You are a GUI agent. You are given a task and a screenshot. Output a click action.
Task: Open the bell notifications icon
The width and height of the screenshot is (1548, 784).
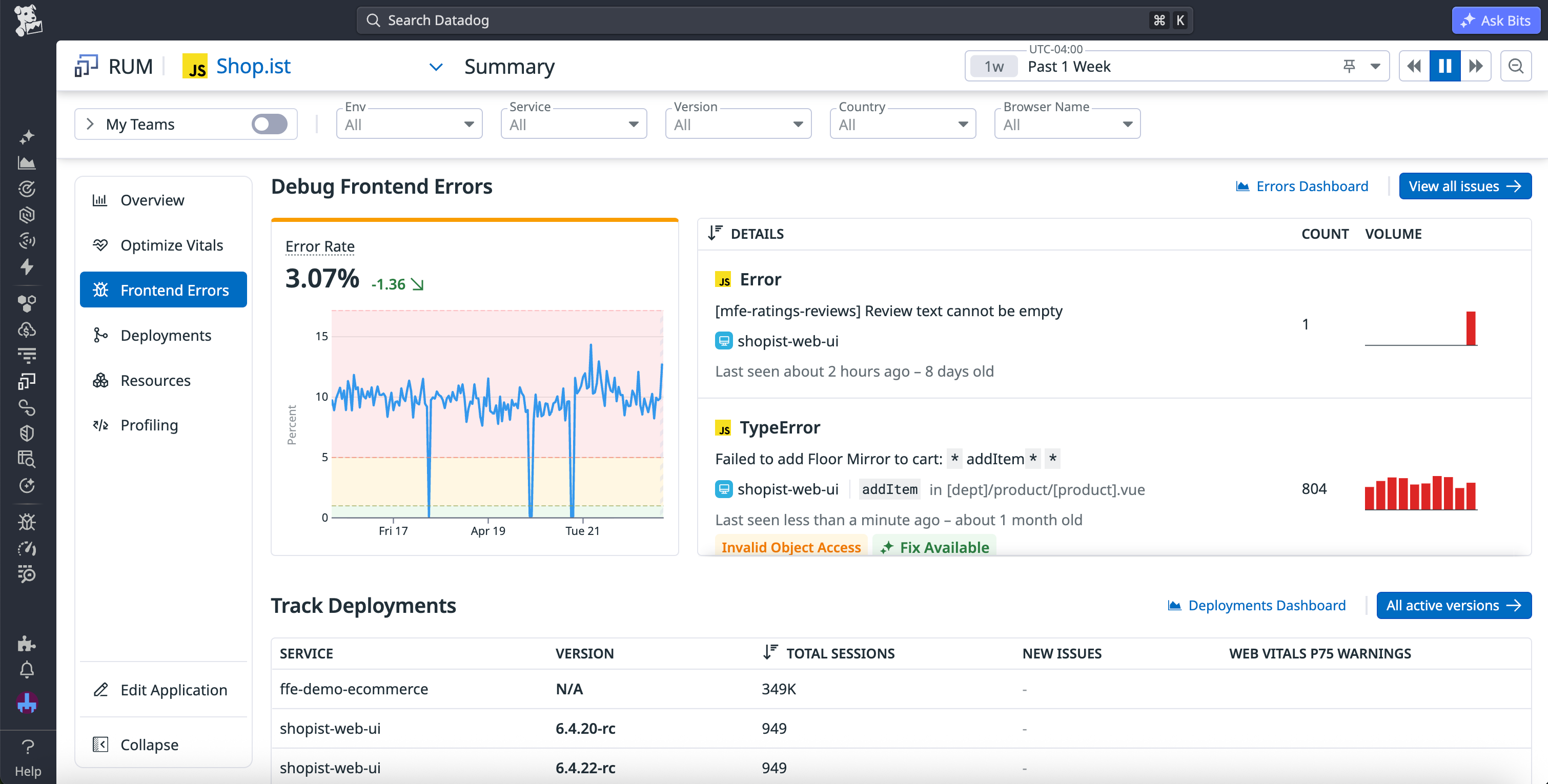pyautogui.click(x=27, y=670)
